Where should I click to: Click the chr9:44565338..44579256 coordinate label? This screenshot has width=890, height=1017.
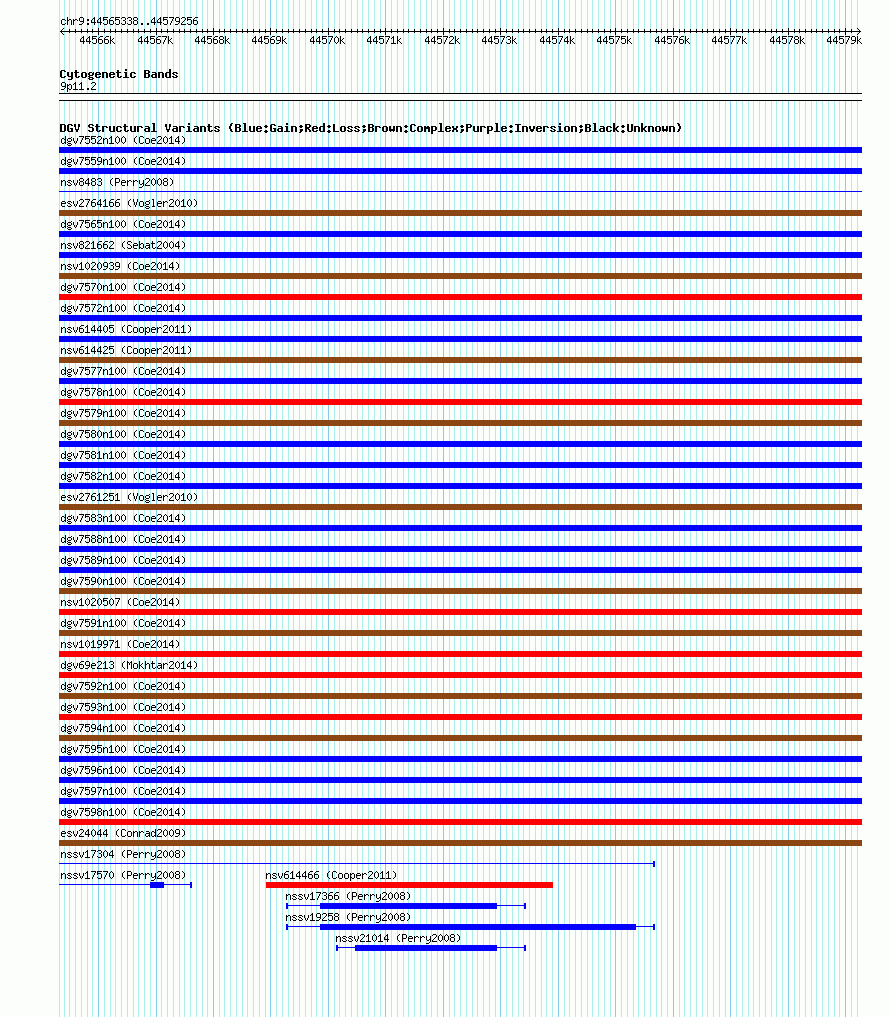point(129,21)
